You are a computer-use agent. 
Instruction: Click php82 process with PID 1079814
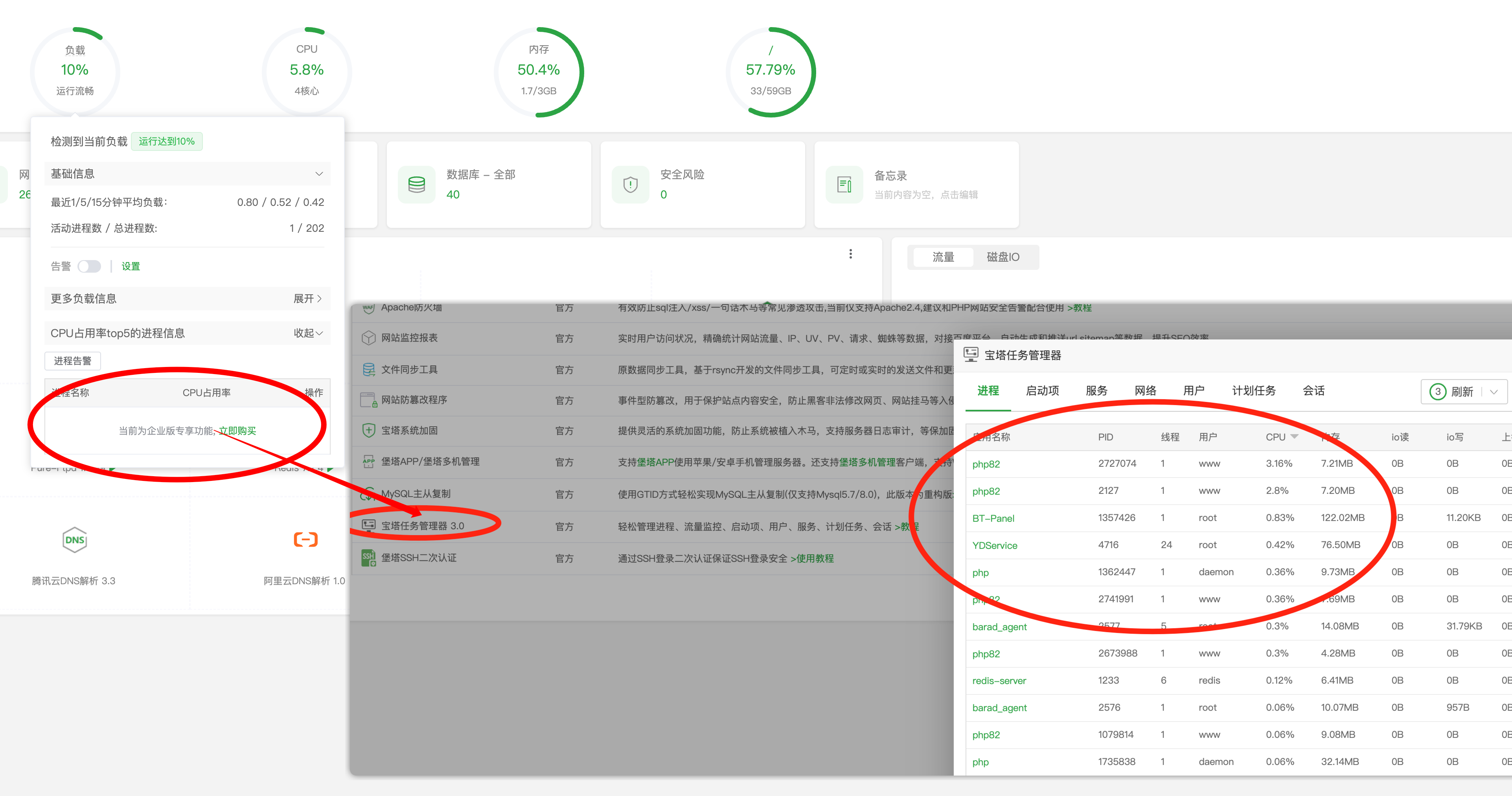pyautogui.click(x=986, y=735)
